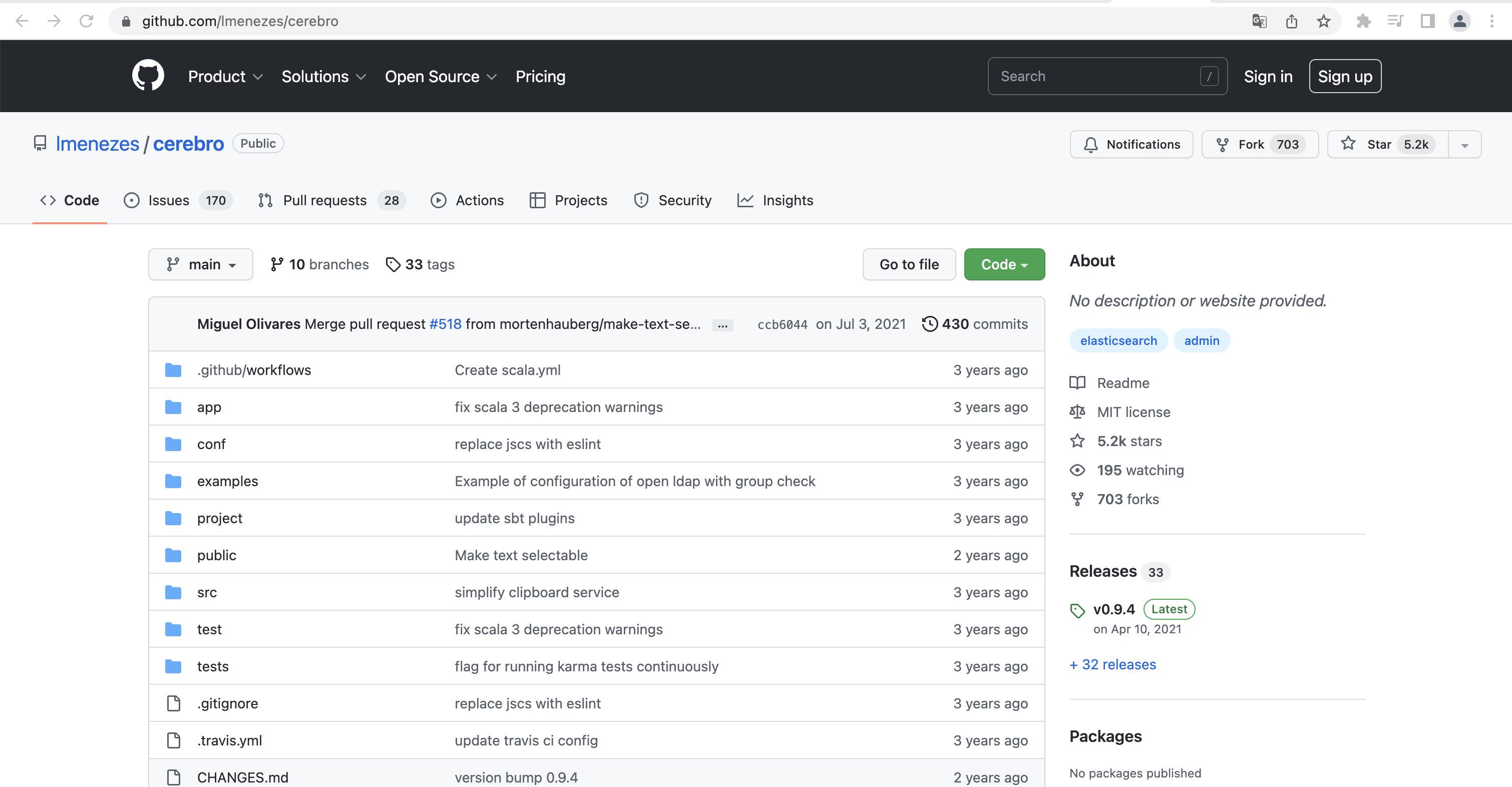
Task: Open the dropdown arrow beside Star
Action: (x=1464, y=144)
